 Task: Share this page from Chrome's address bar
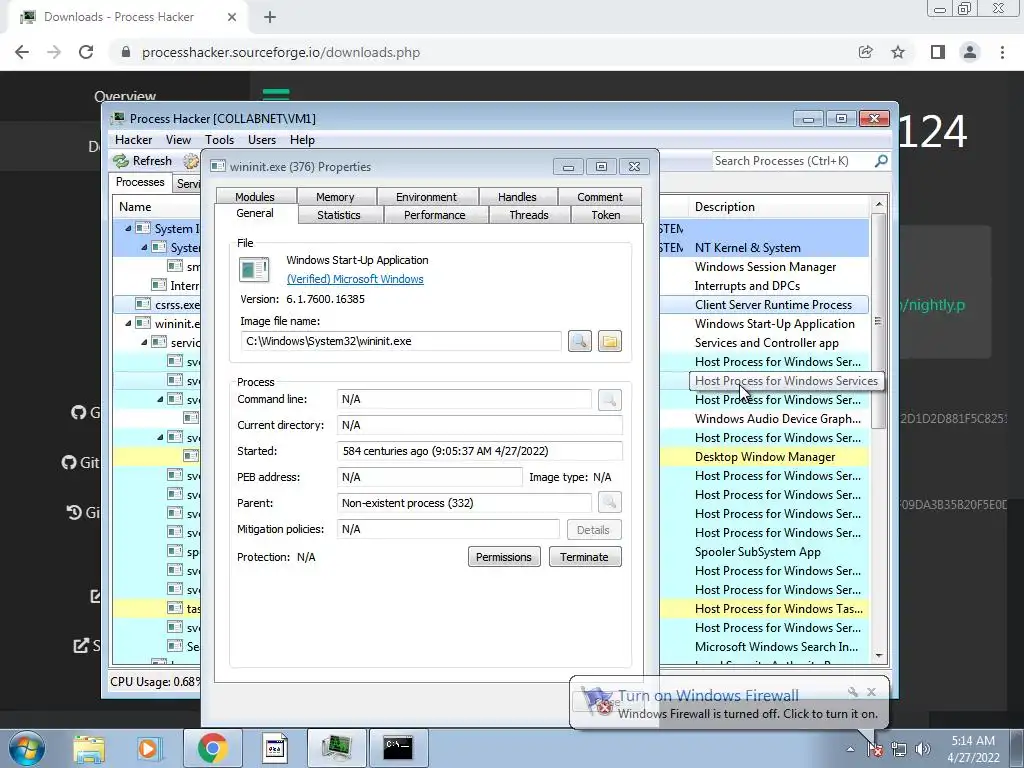pyautogui.click(x=865, y=52)
